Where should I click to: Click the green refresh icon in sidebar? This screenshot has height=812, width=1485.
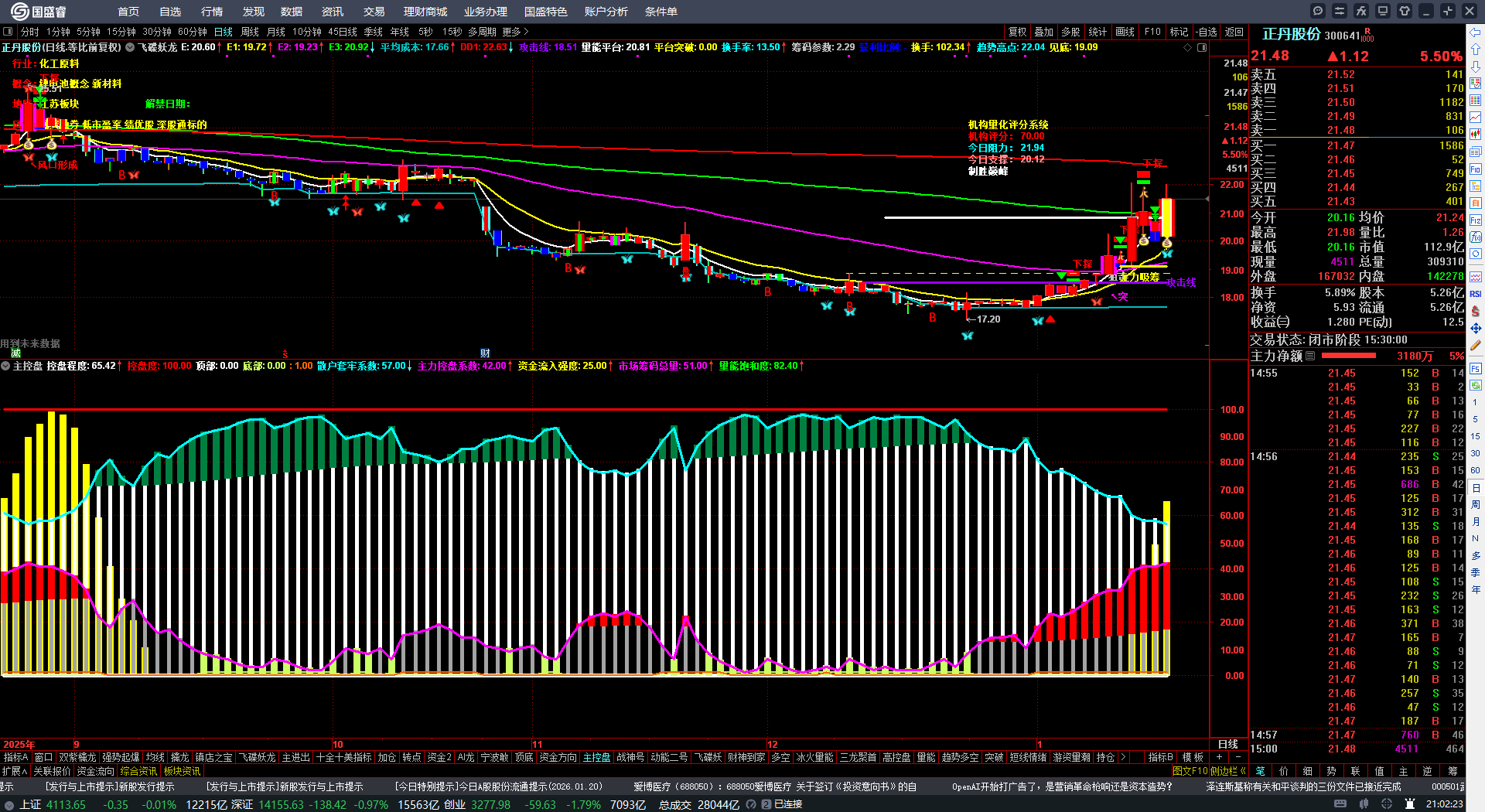[1476, 385]
